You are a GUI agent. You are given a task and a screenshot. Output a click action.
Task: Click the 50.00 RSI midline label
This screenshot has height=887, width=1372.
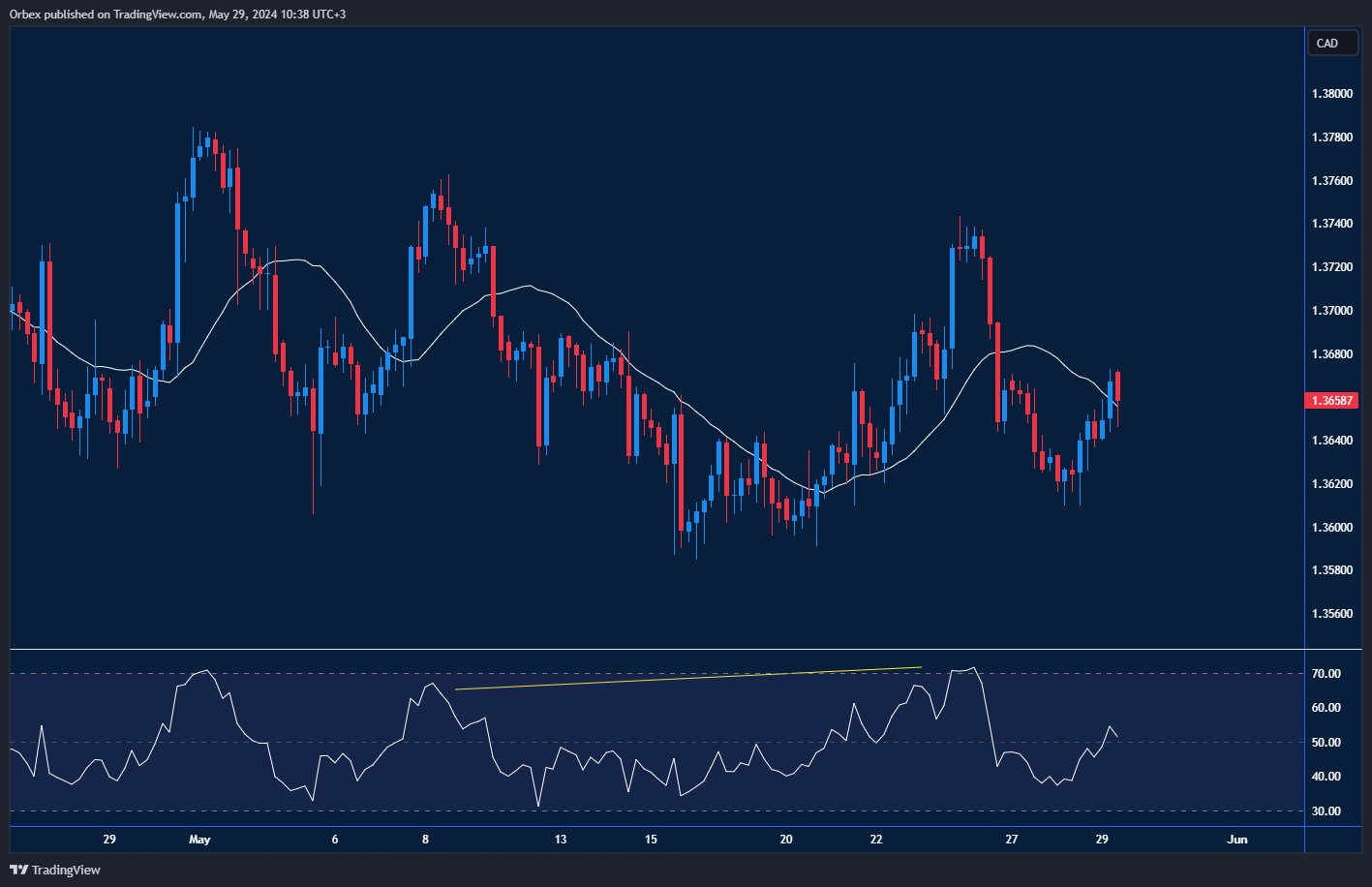[x=1326, y=743]
